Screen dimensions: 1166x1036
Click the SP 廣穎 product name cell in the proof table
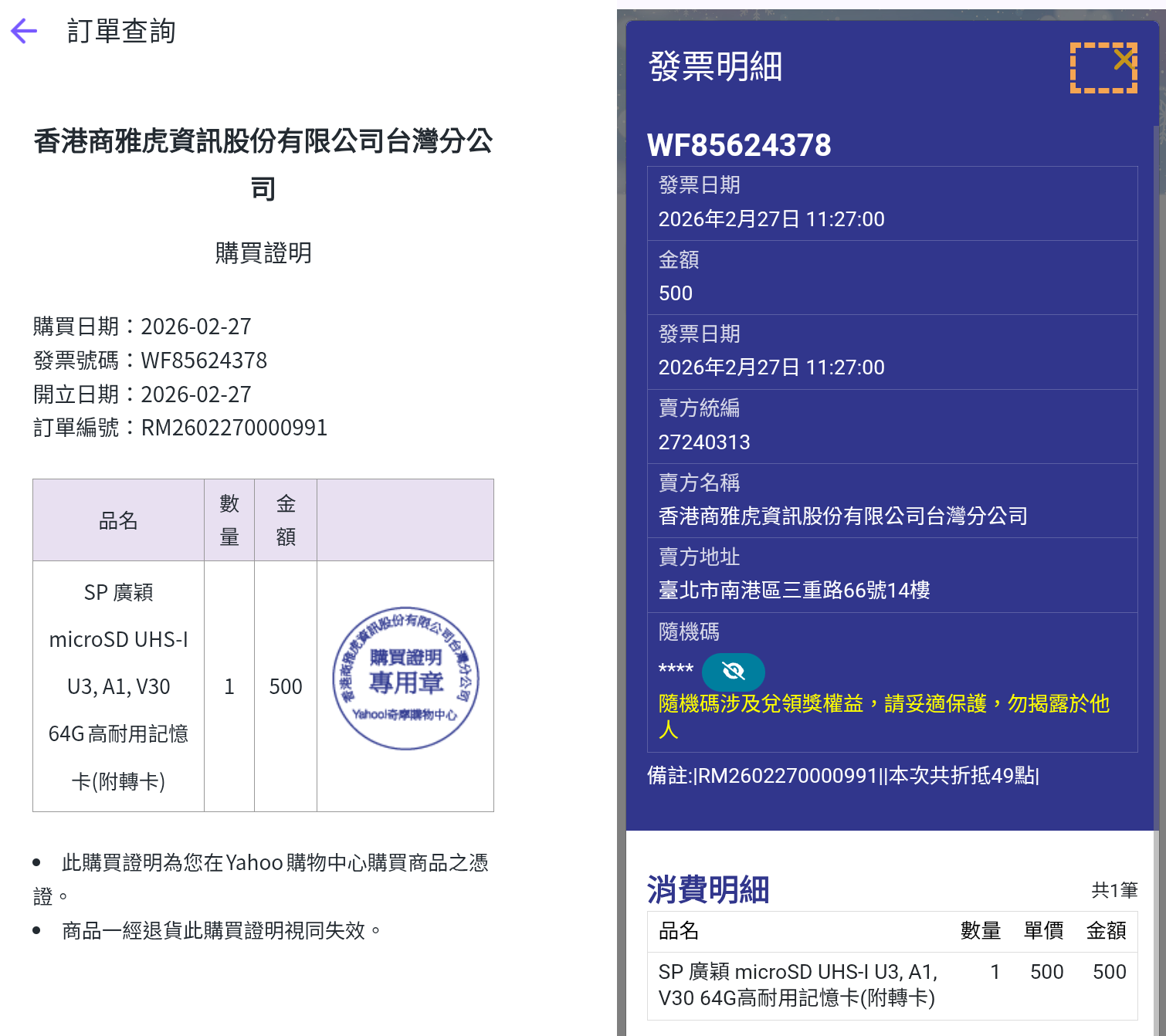[x=118, y=686]
